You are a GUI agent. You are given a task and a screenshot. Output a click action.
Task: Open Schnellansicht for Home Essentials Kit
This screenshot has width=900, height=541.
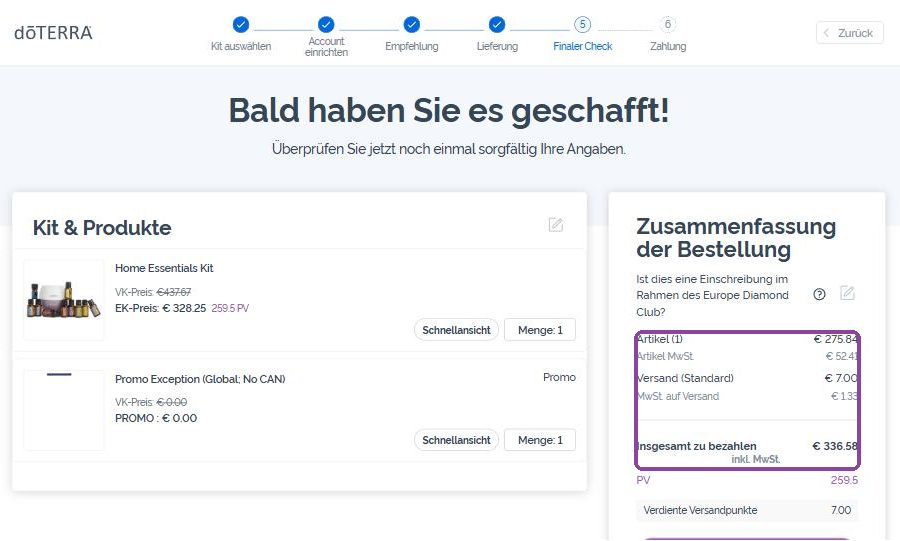[x=456, y=330]
